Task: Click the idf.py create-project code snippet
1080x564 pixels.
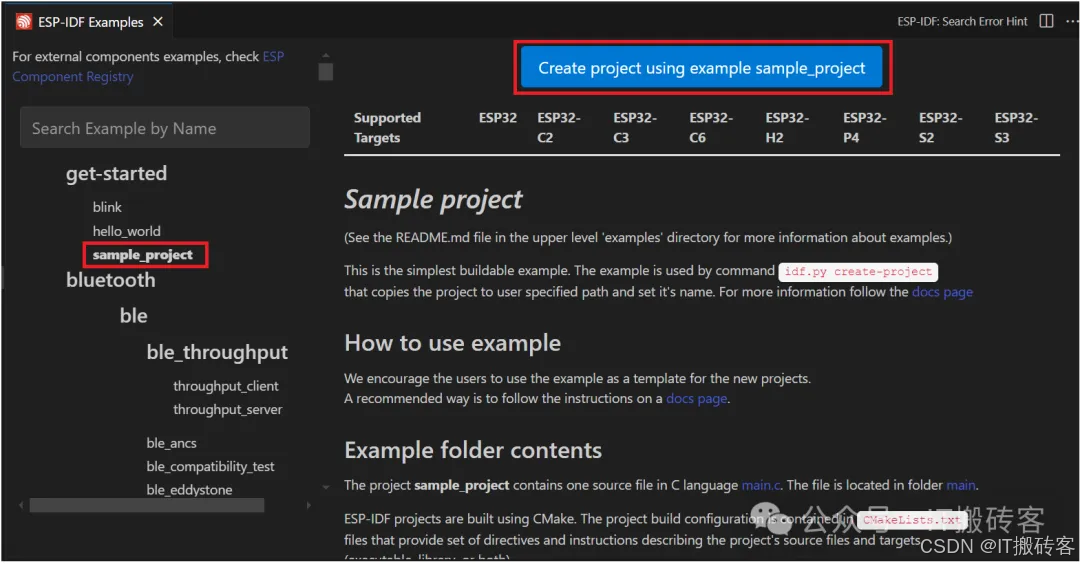Action: (x=858, y=271)
